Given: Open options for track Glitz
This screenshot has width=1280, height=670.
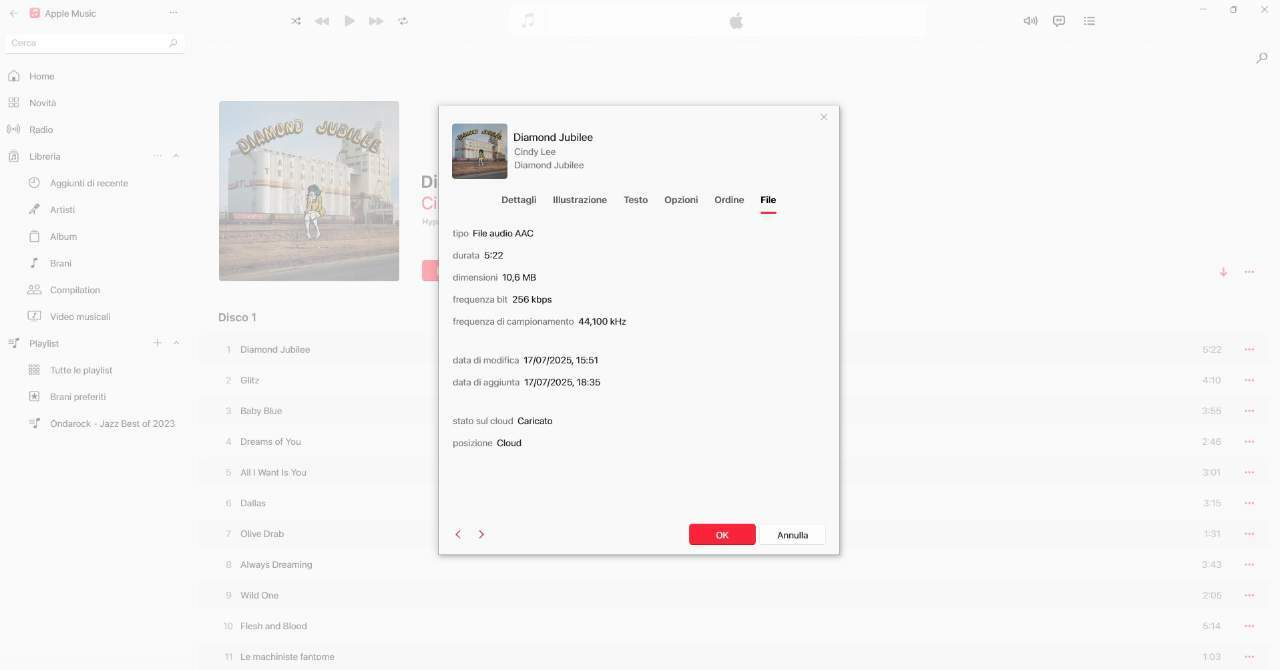Looking at the screenshot, I should tap(1249, 380).
